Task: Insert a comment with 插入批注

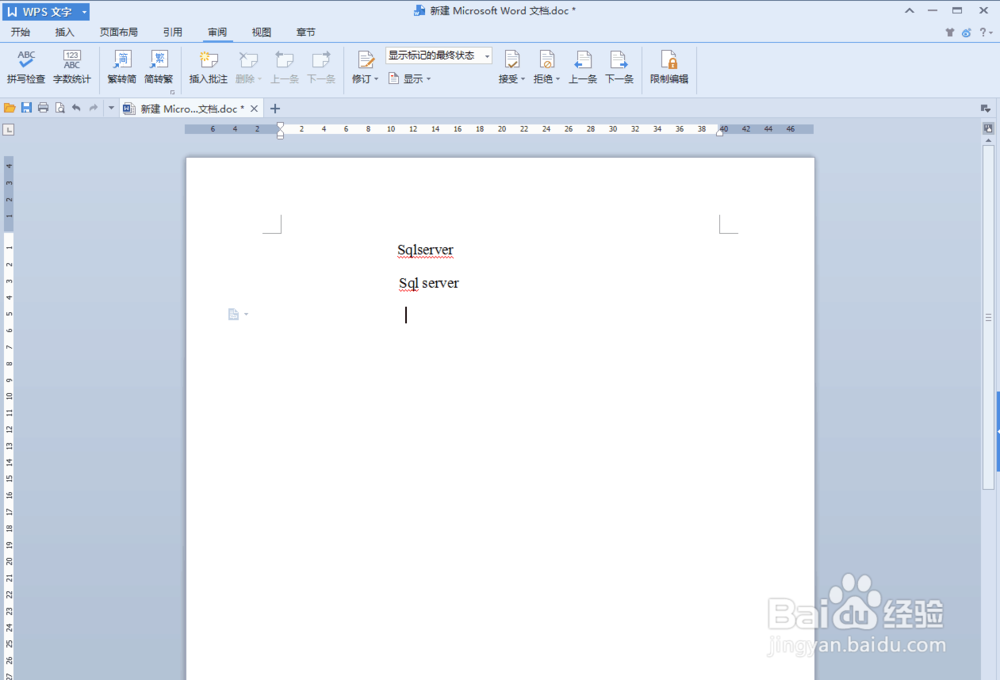Action: (208, 67)
